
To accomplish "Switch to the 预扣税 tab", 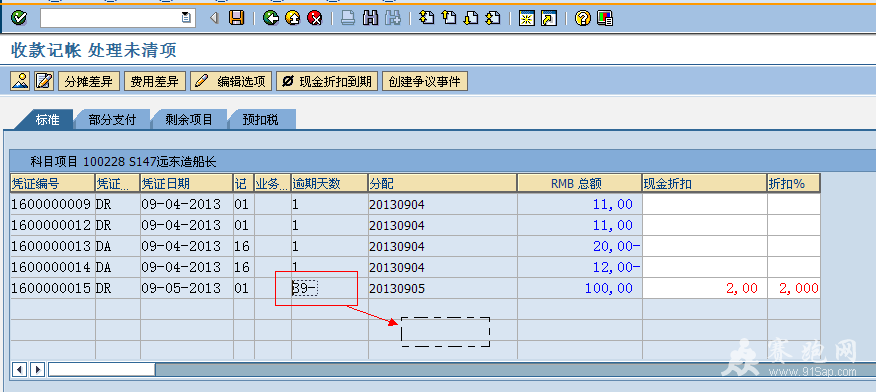I will click(x=261, y=119).
